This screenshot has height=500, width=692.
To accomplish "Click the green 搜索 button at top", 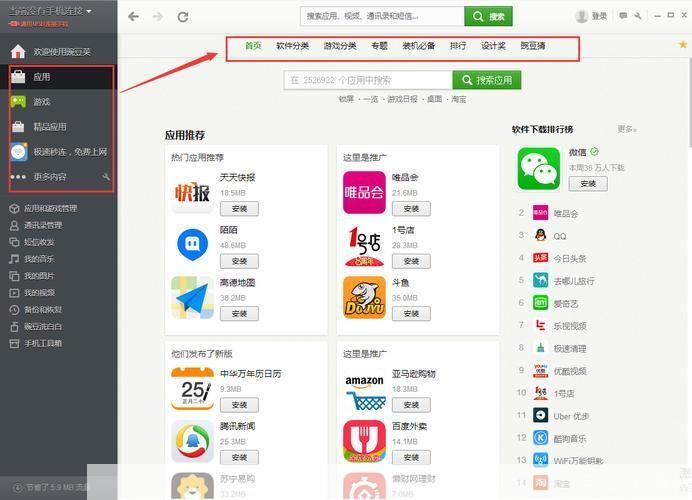I will pyautogui.click(x=489, y=16).
